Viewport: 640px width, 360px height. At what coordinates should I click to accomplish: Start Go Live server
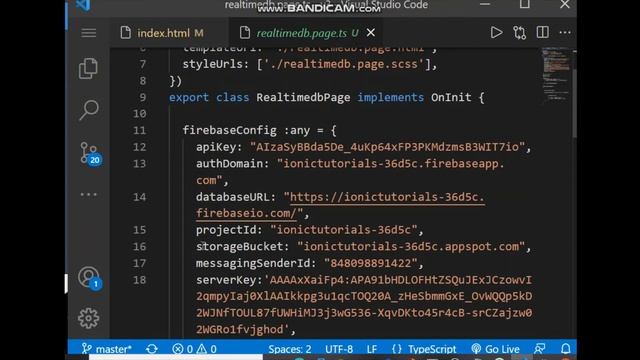tap(496, 349)
